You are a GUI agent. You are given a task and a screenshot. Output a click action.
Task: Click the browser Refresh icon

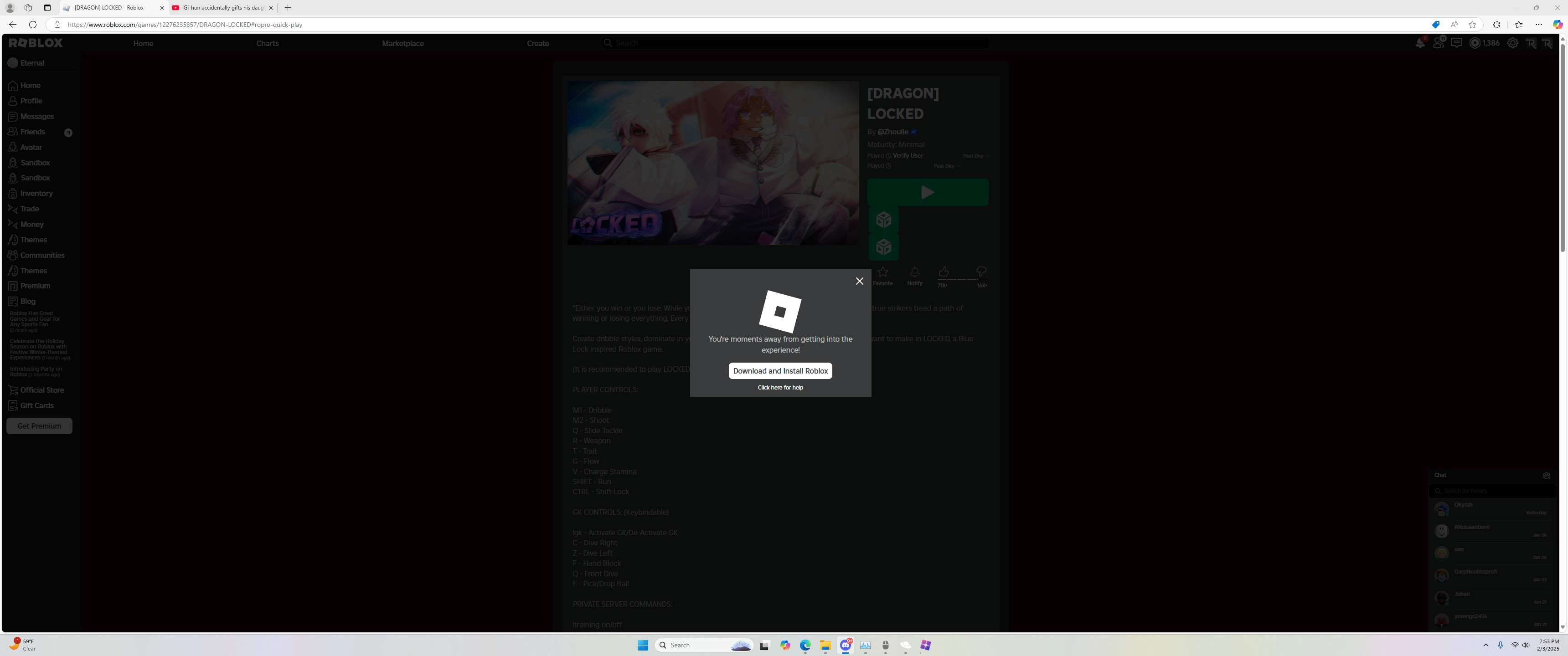pyautogui.click(x=33, y=24)
